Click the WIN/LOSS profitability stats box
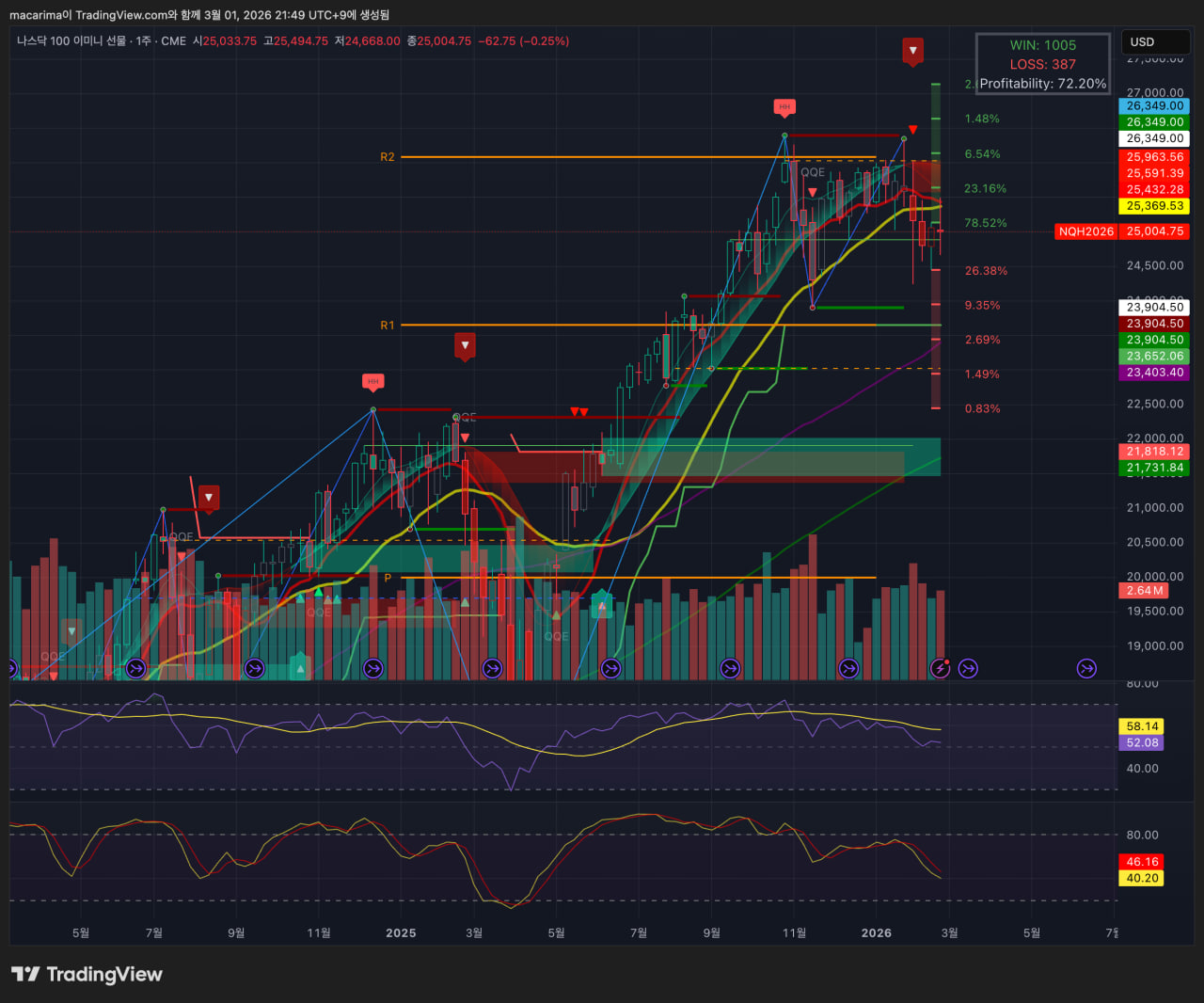Screen dimensions: 1204x1003 [x=1042, y=64]
